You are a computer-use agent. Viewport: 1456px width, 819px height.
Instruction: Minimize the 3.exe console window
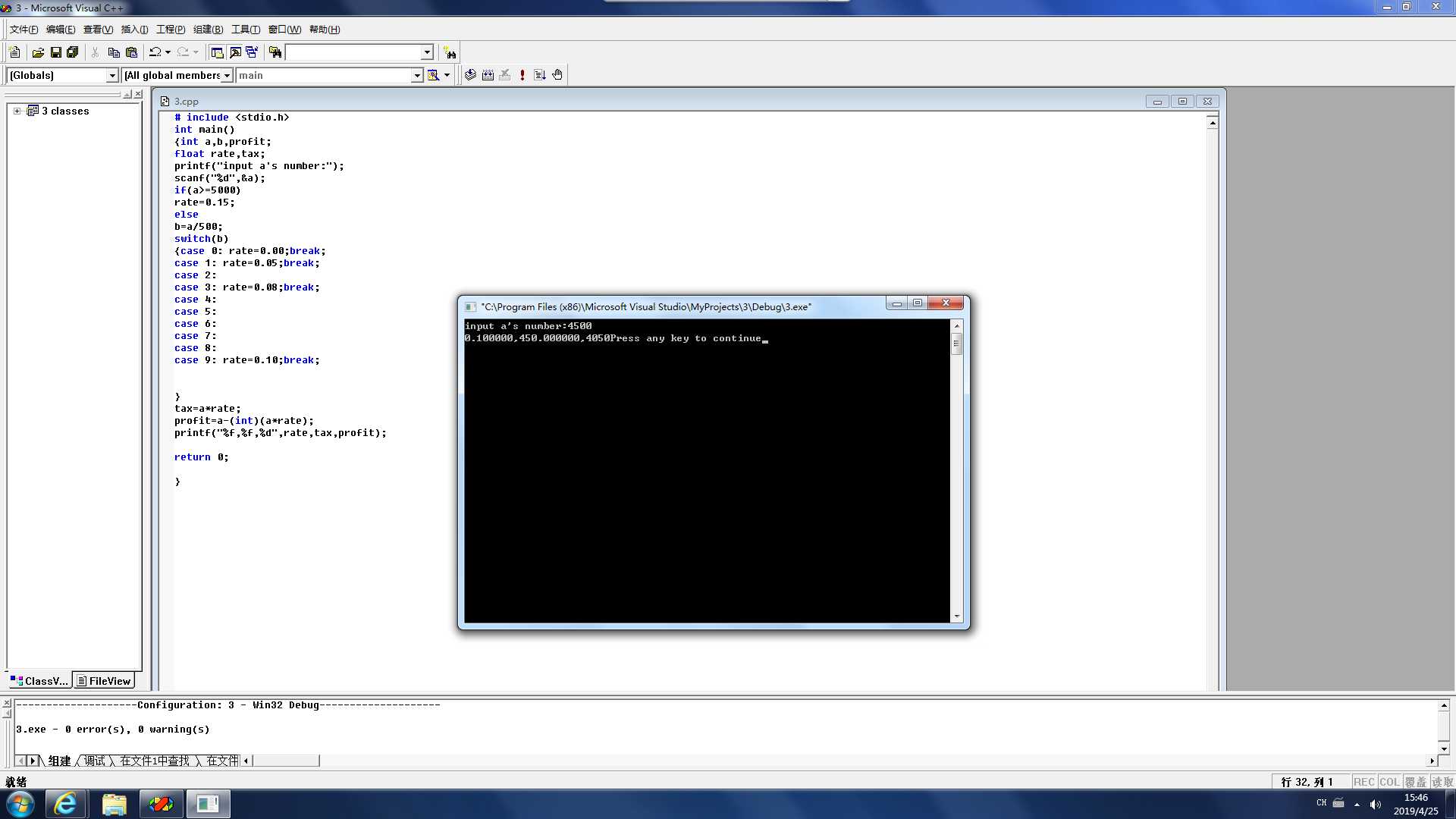896,303
